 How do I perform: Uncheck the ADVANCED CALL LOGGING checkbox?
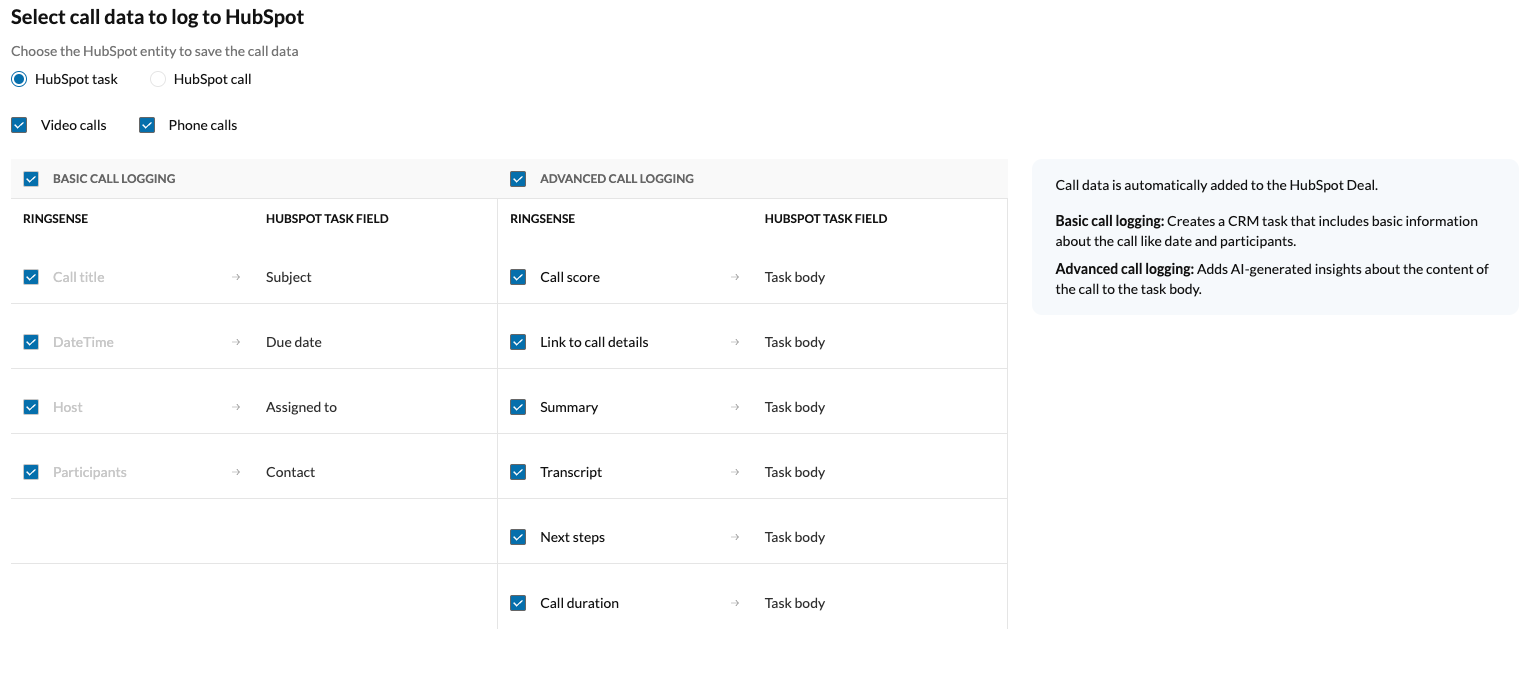point(518,178)
